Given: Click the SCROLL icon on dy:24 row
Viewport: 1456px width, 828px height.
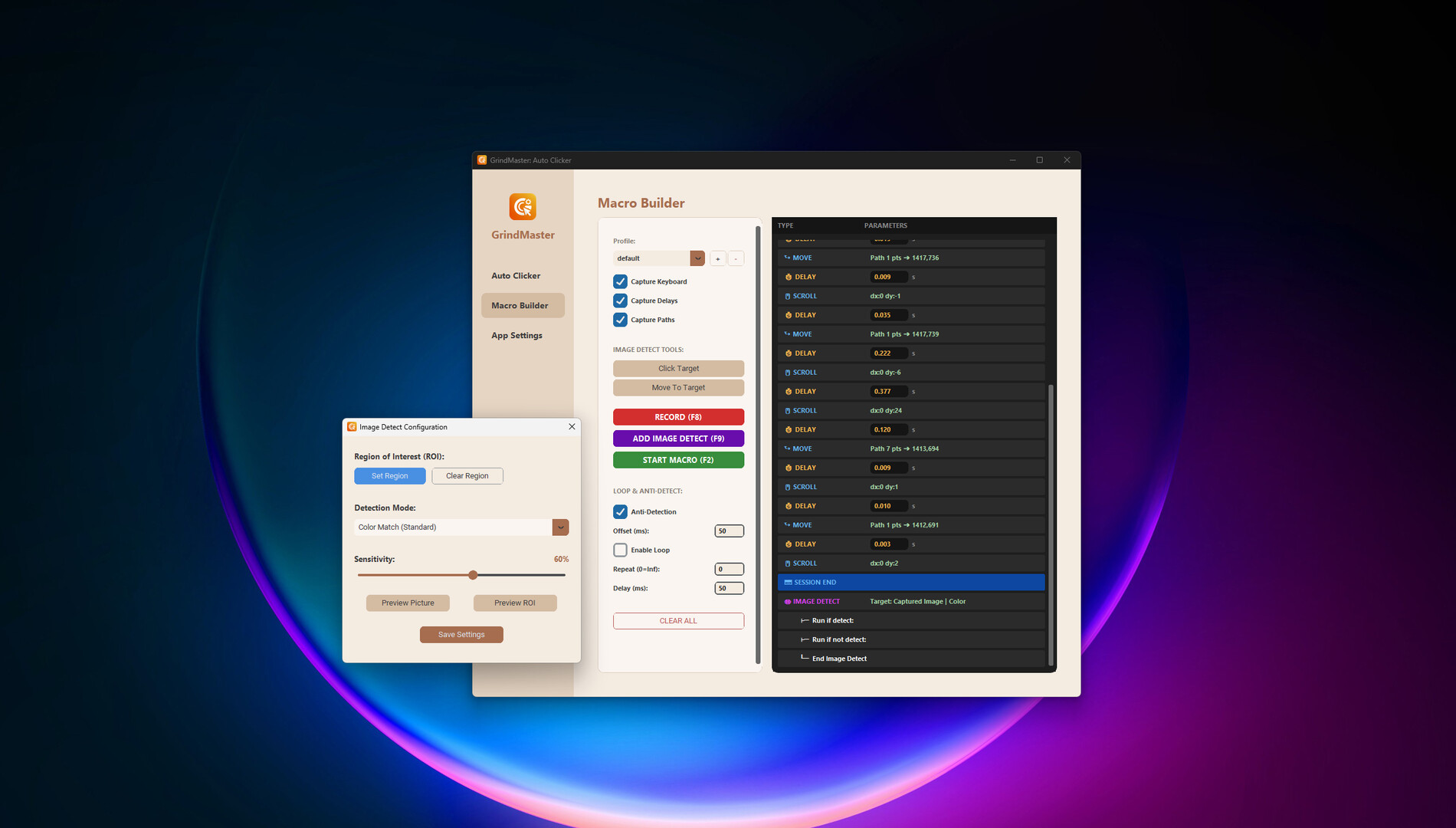Looking at the screenshot, I should [x=787, y=411].
